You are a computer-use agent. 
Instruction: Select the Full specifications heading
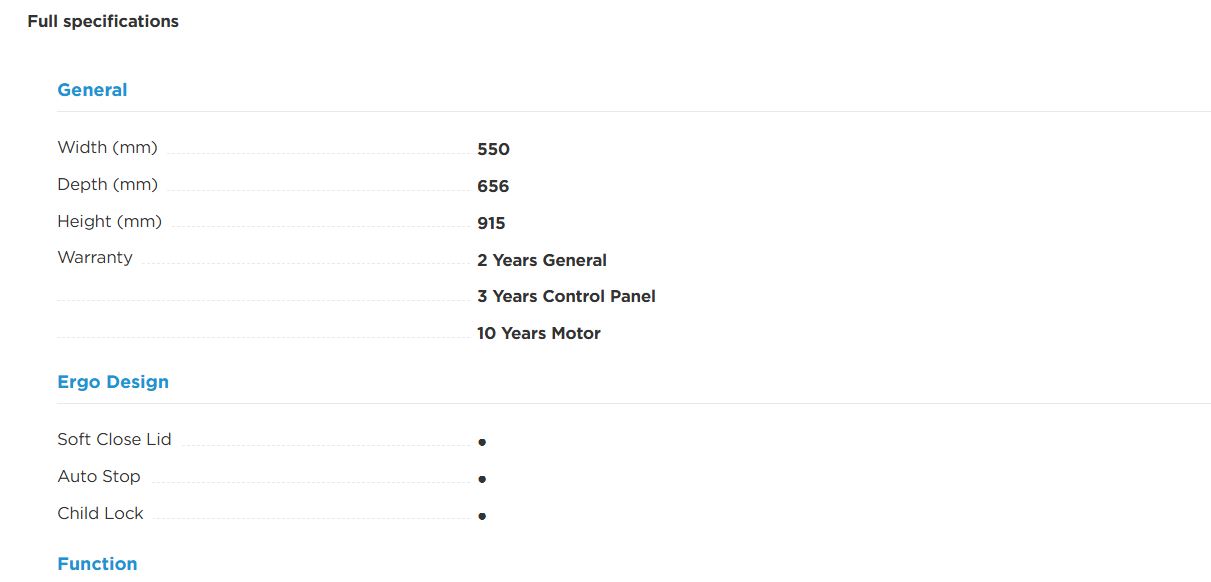pyautogui.click(x=103, y=21)
